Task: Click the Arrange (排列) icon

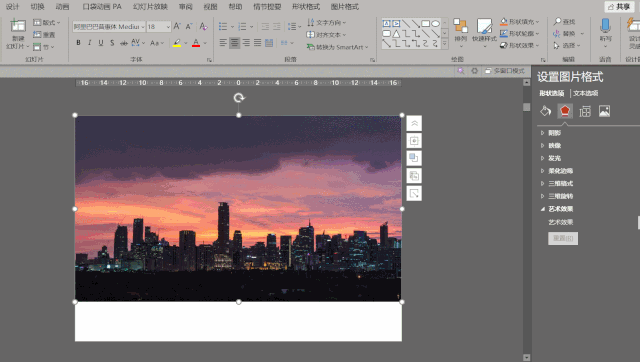Action: point(460,25)
